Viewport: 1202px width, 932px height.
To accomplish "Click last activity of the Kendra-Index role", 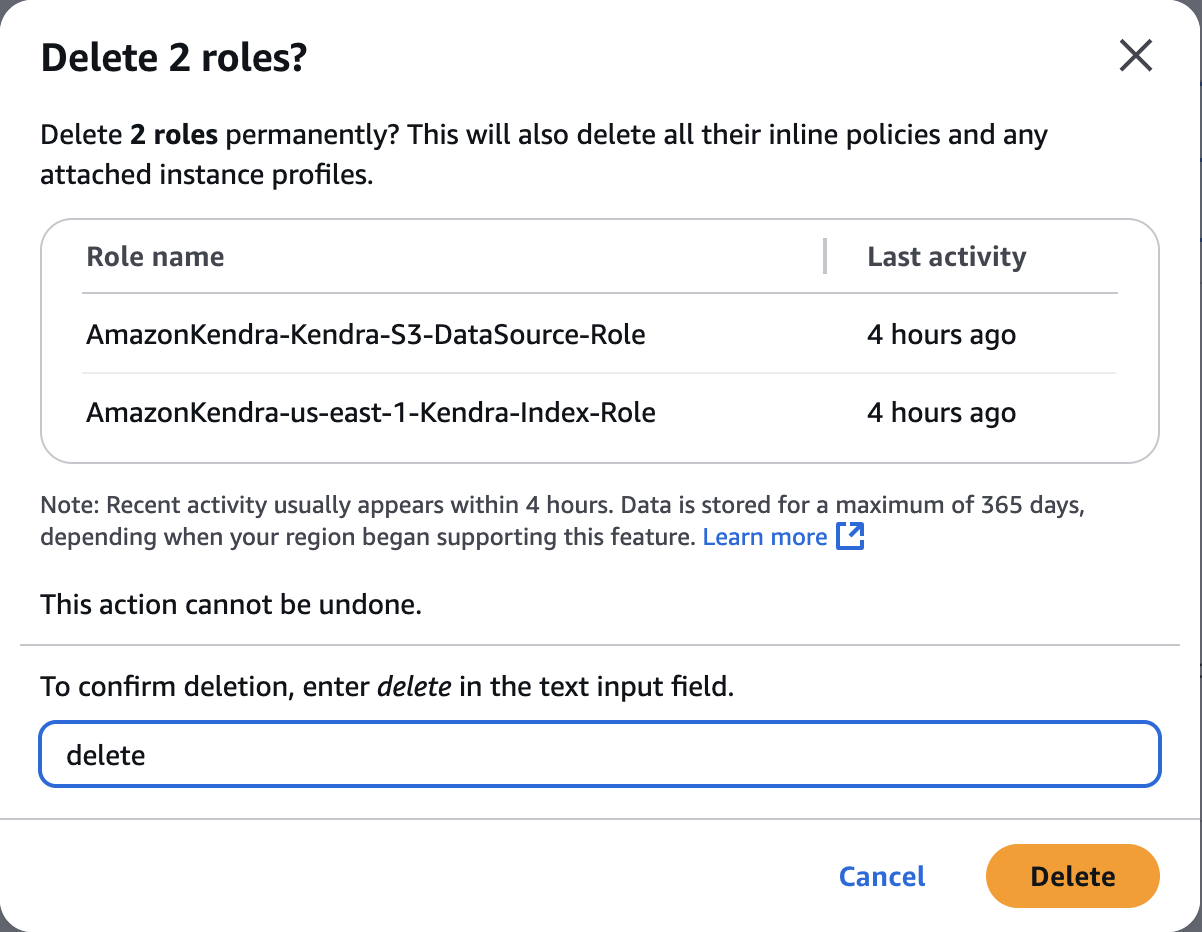I will [x=941, y=412].
